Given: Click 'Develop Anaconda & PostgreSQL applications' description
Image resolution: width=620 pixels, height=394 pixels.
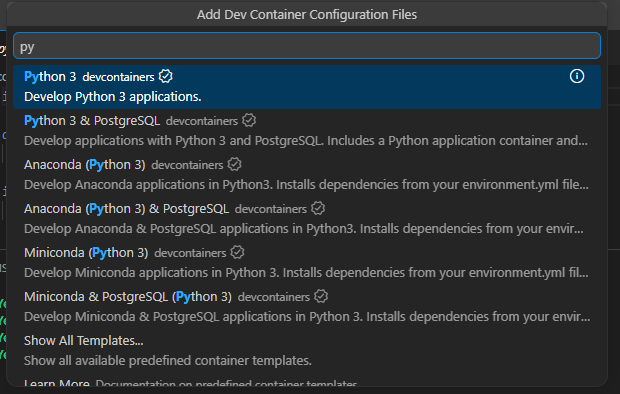Looking at the screenshot, I should click(304, 229).
